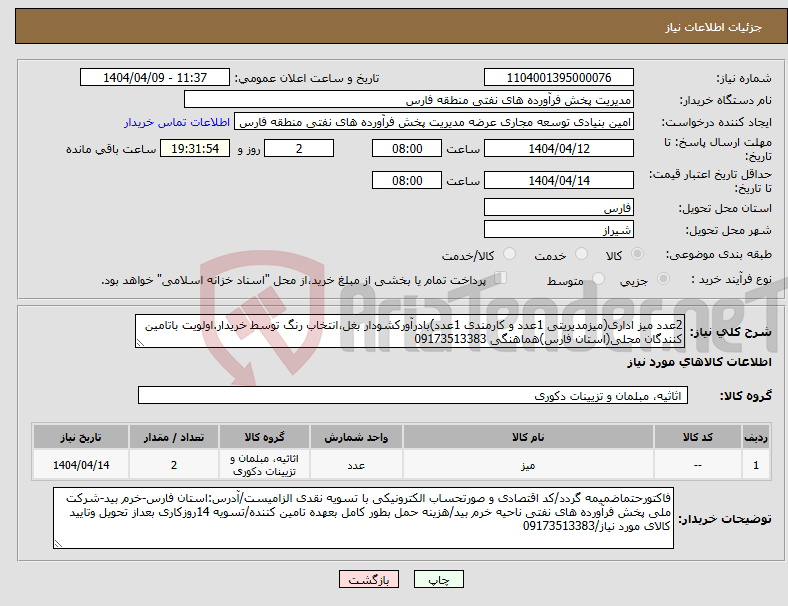Click the resize grip of description box
Screen dimensions: 788x606
pos(140,343)
